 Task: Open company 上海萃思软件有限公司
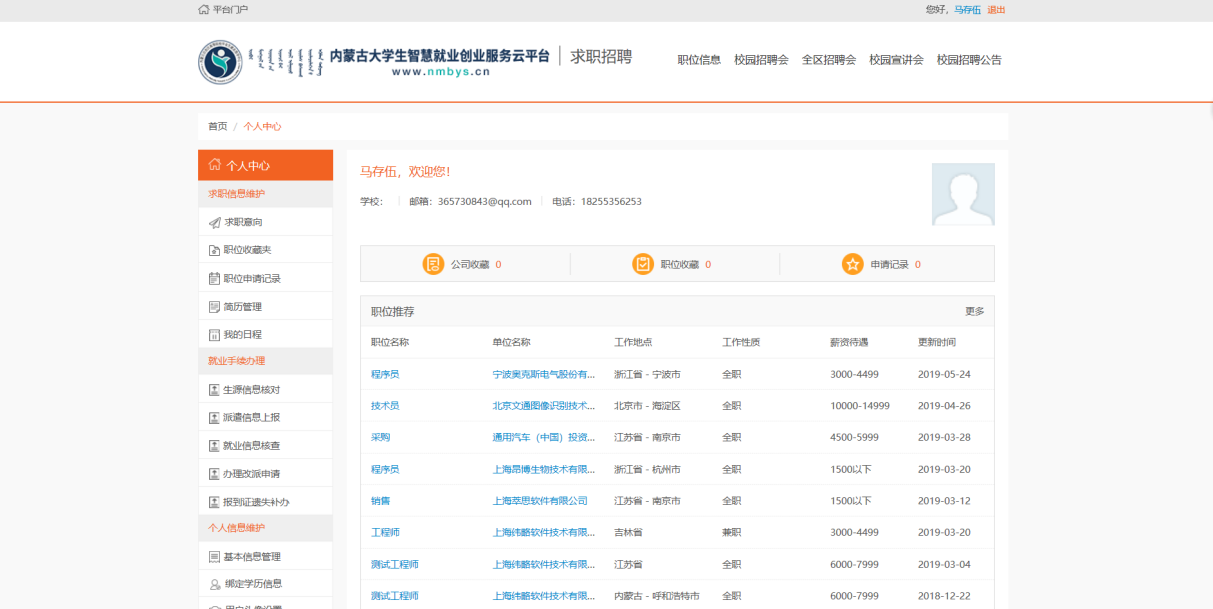pyautogui.click(x=540, y=501)
